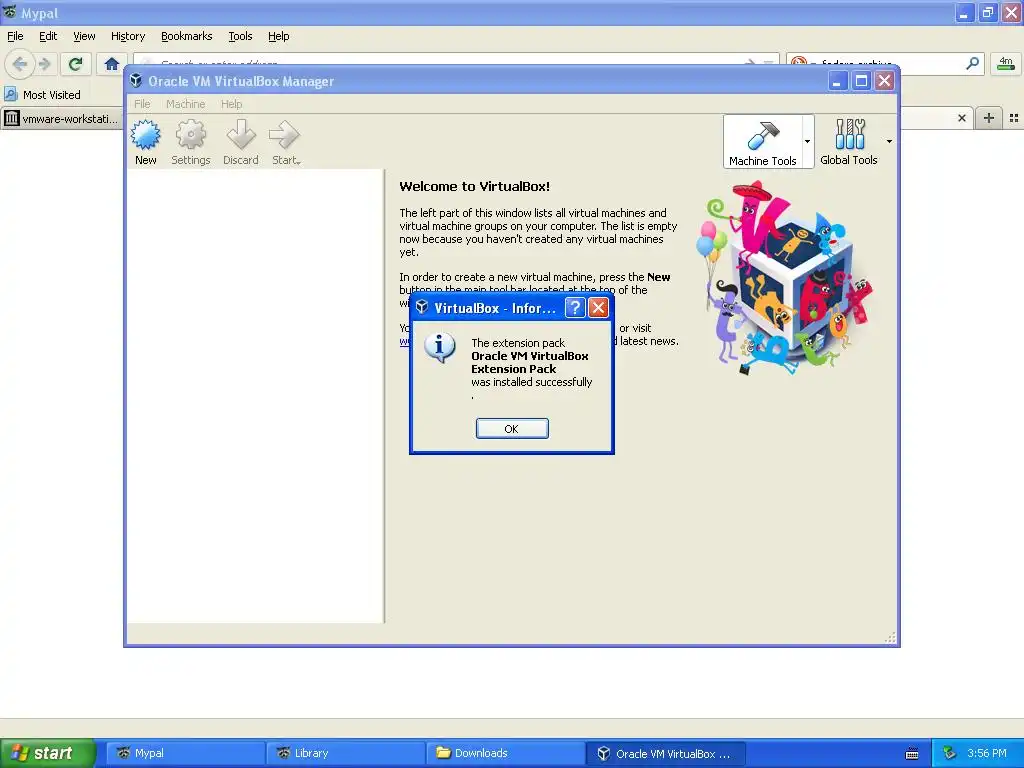
Task: Select Global Tools button
Action: coord(848,142)
